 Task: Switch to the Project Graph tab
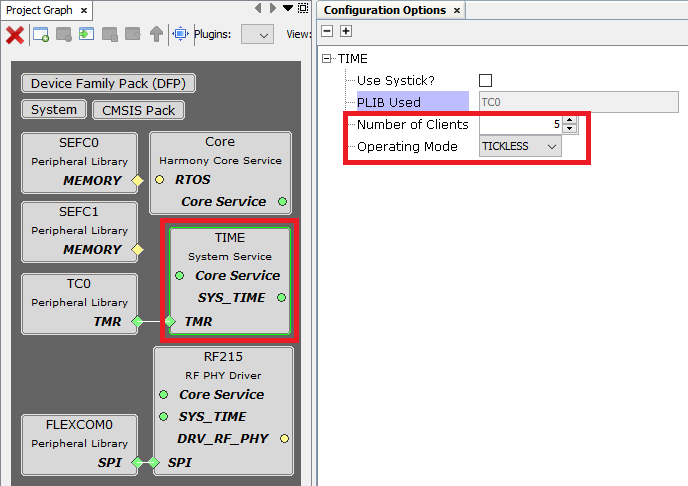pyautogui.click(x=39, y=10)
